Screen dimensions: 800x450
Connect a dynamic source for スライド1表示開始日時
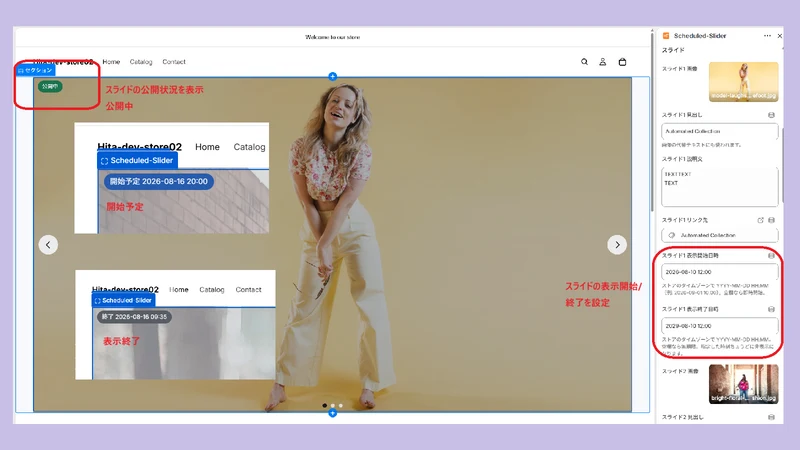pyautogui.click(x=771, y=256)
